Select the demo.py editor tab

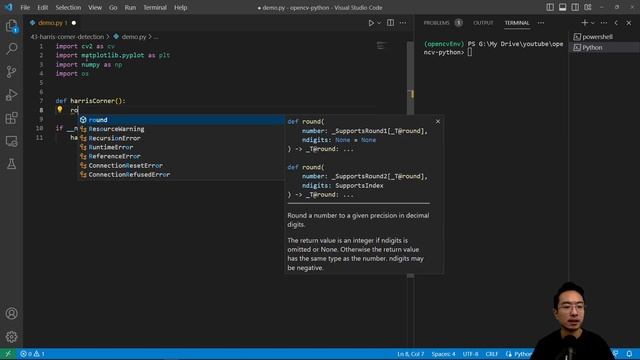52,23
